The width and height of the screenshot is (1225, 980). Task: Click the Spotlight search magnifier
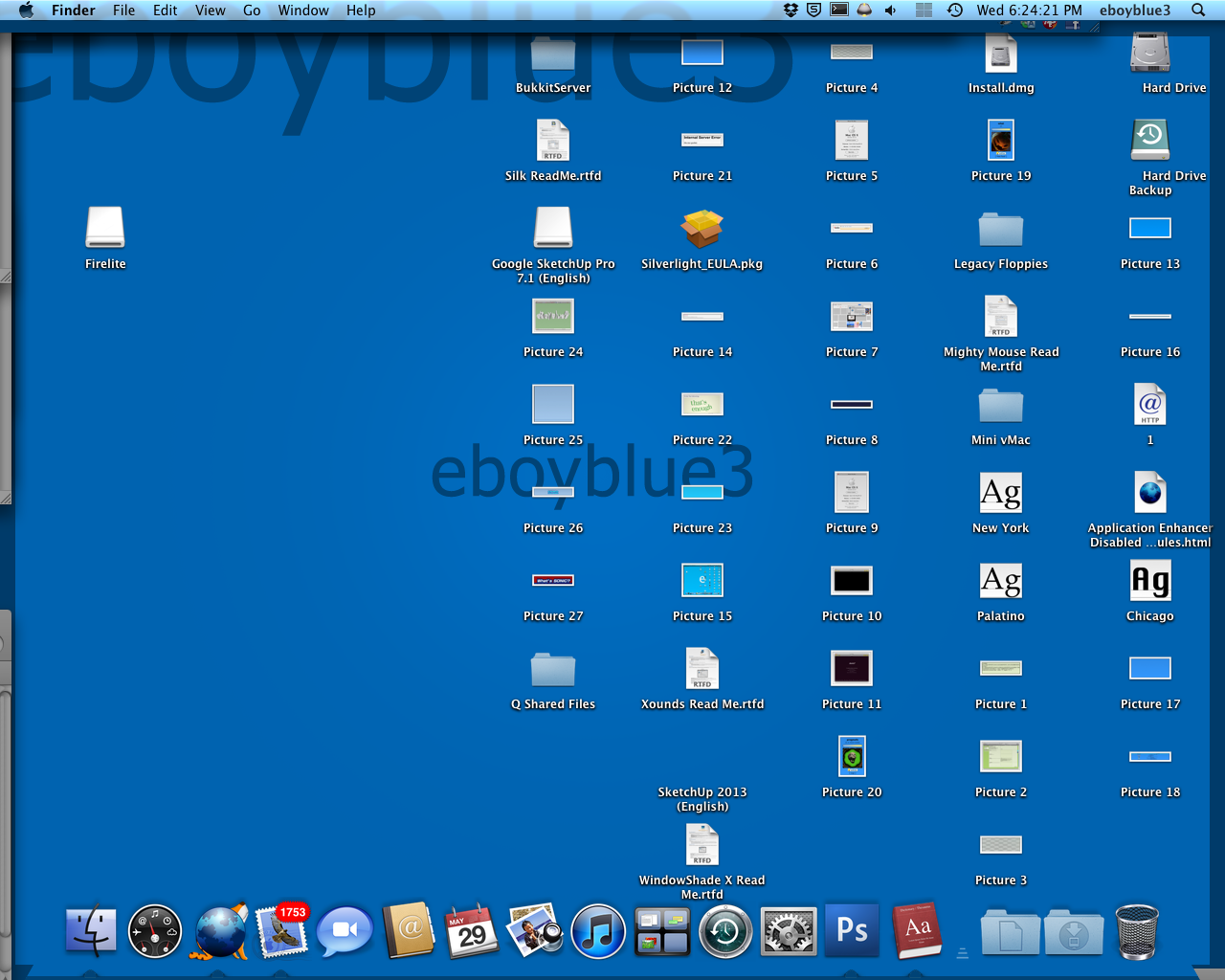pos(1197,11)
